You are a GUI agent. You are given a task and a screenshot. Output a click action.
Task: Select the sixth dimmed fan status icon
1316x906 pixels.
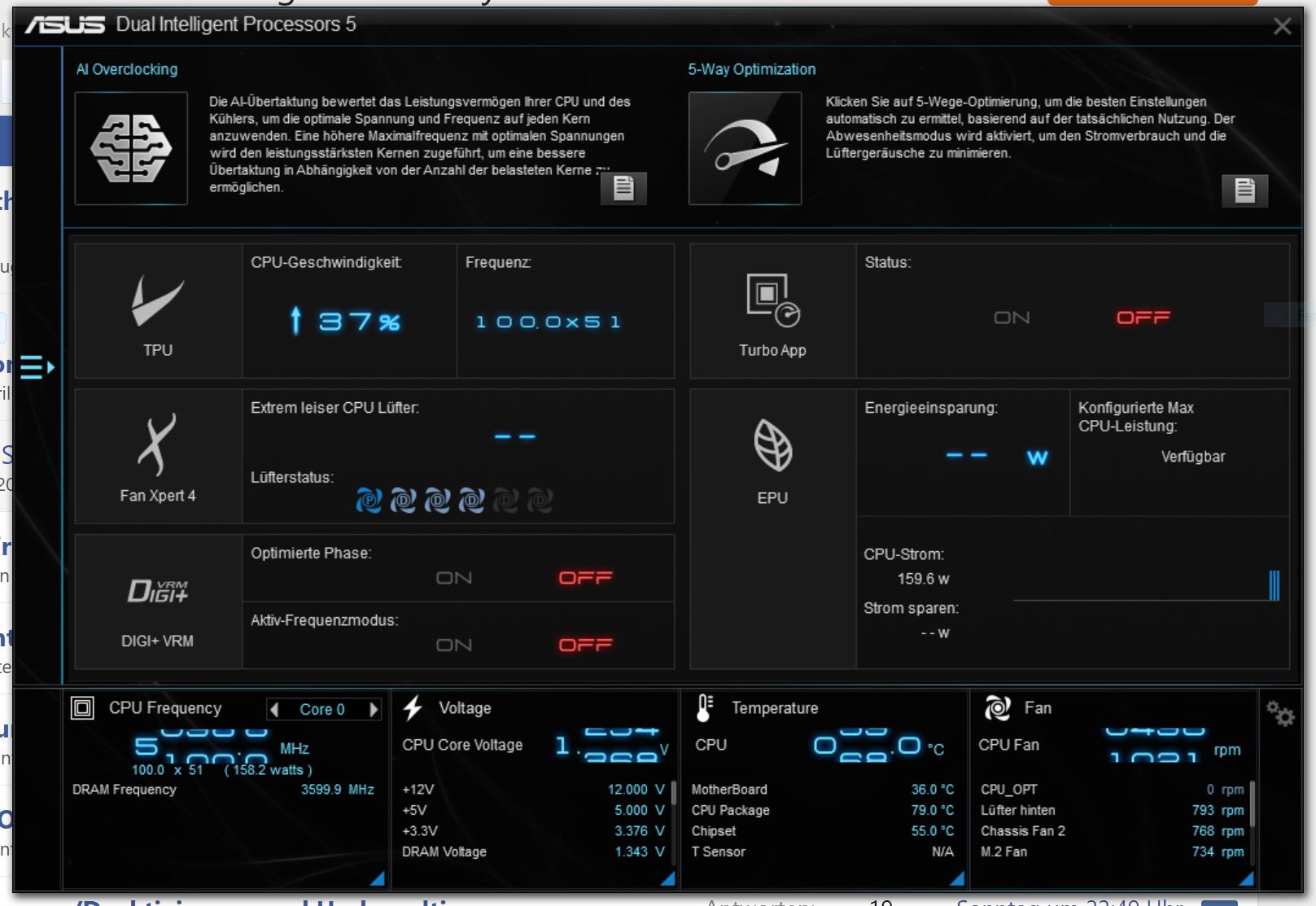[x=540, y=500]
